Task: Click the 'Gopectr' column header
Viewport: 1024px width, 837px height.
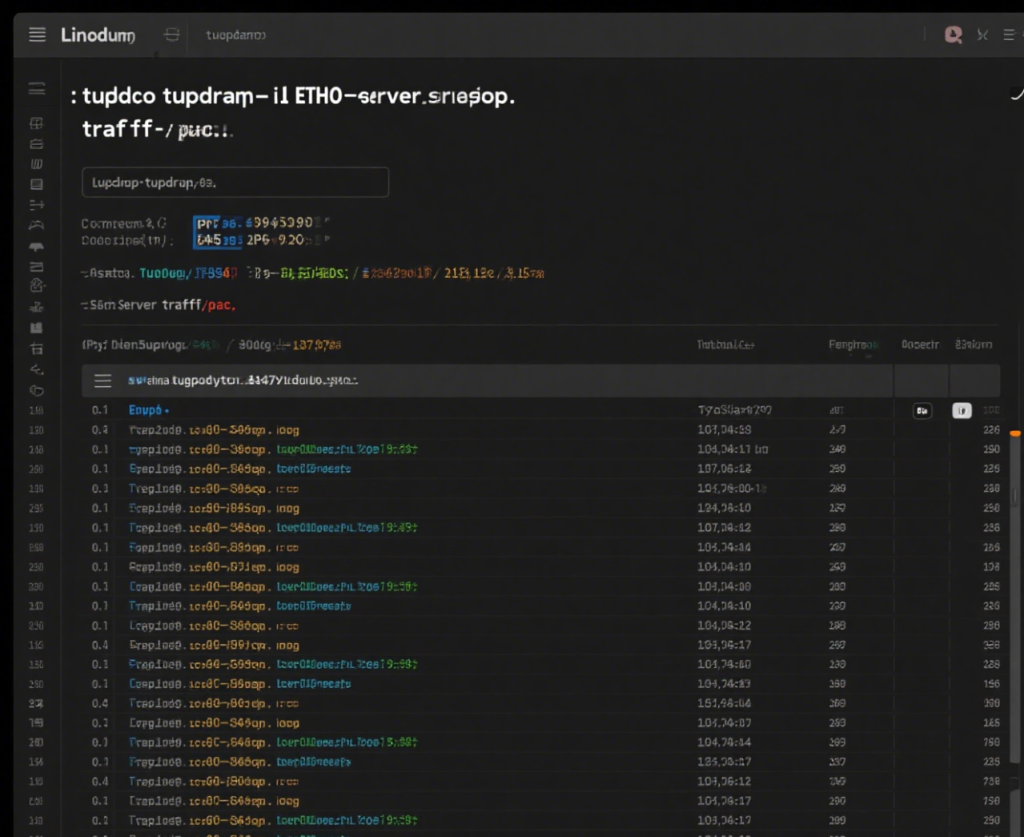Action: pyautogui.click(x=920, y=345)
